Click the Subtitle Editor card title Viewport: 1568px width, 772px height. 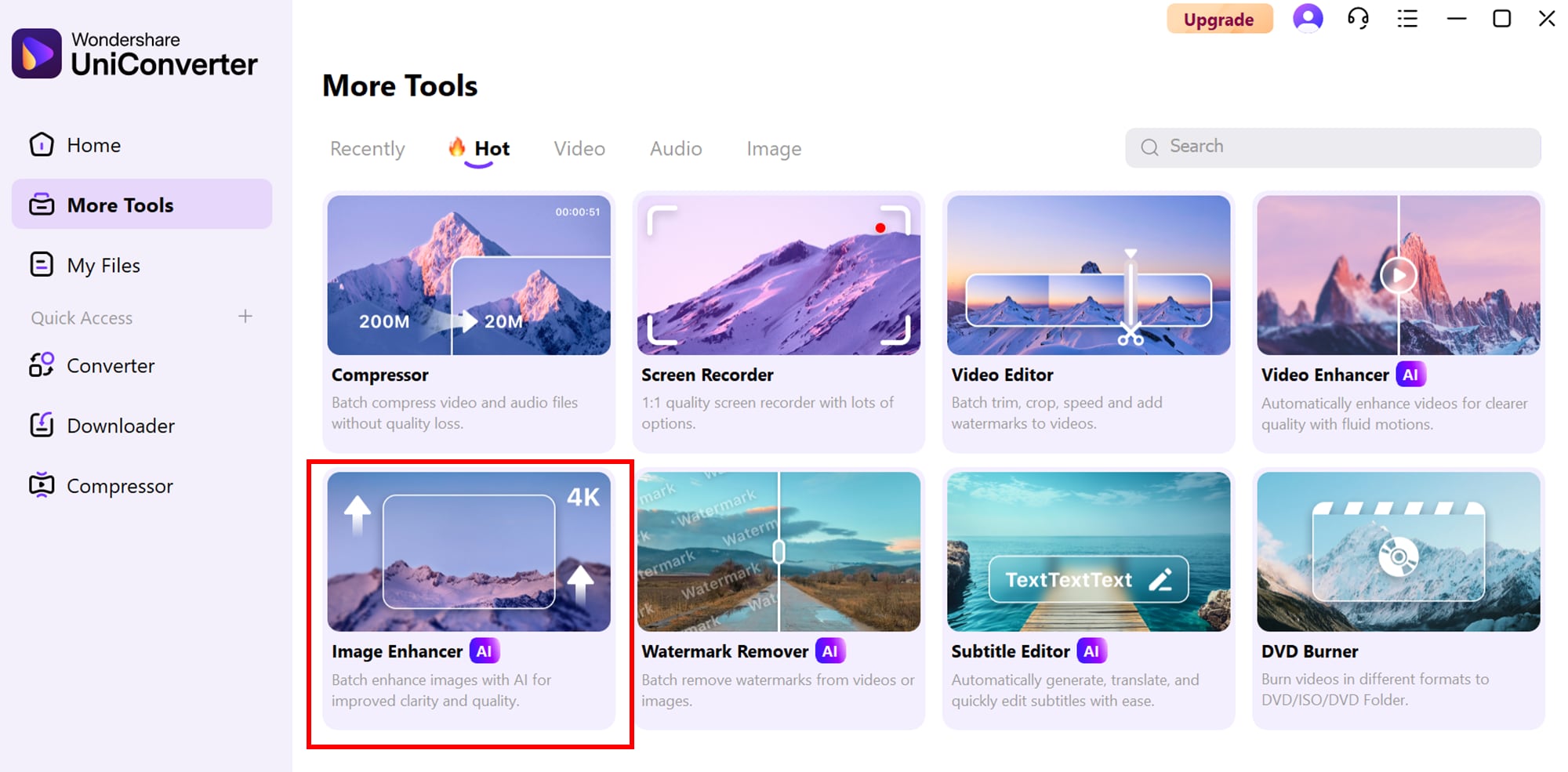(1011, 651)
